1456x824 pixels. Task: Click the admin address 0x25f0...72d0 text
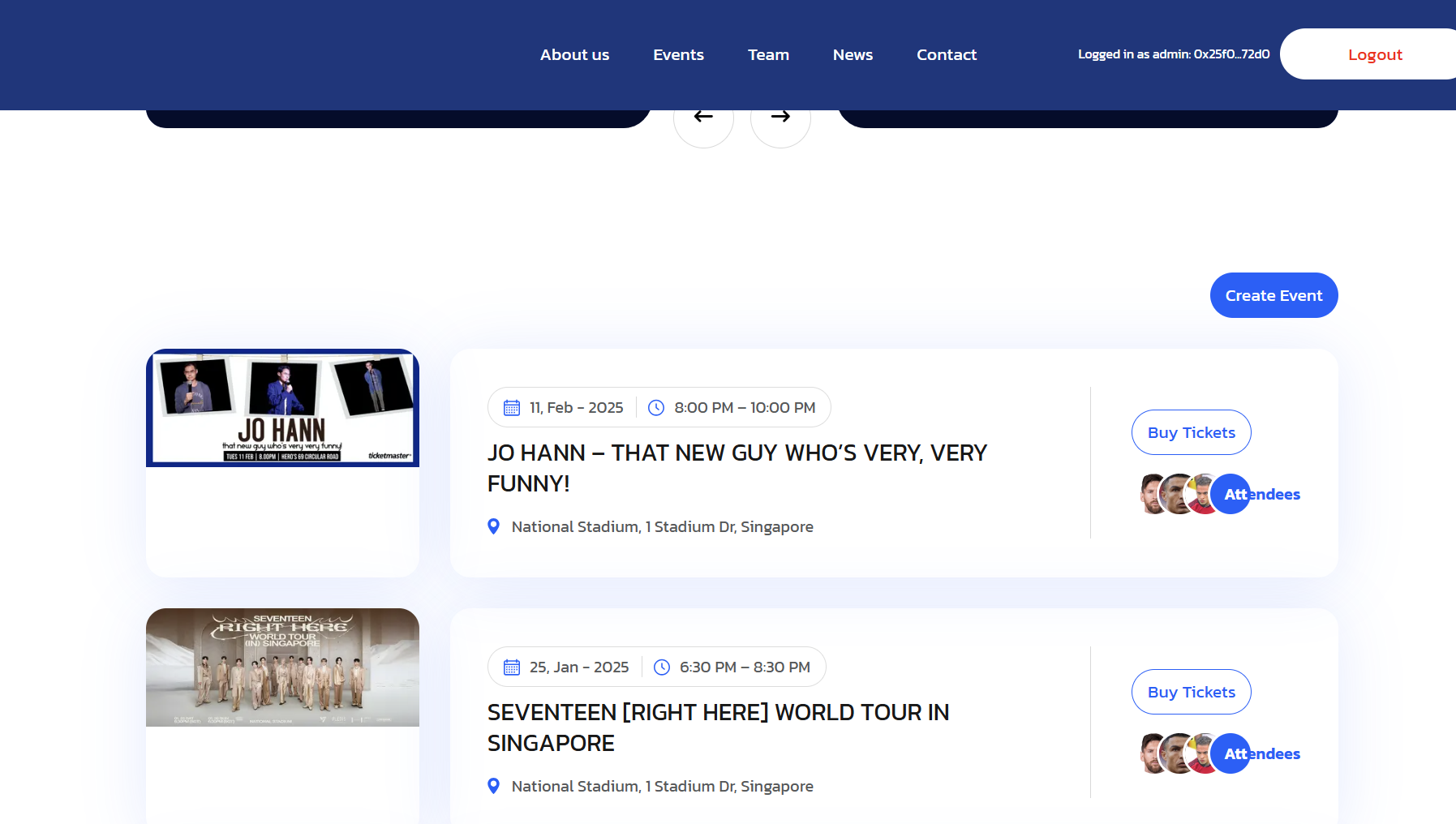[x=1231, y=54]
